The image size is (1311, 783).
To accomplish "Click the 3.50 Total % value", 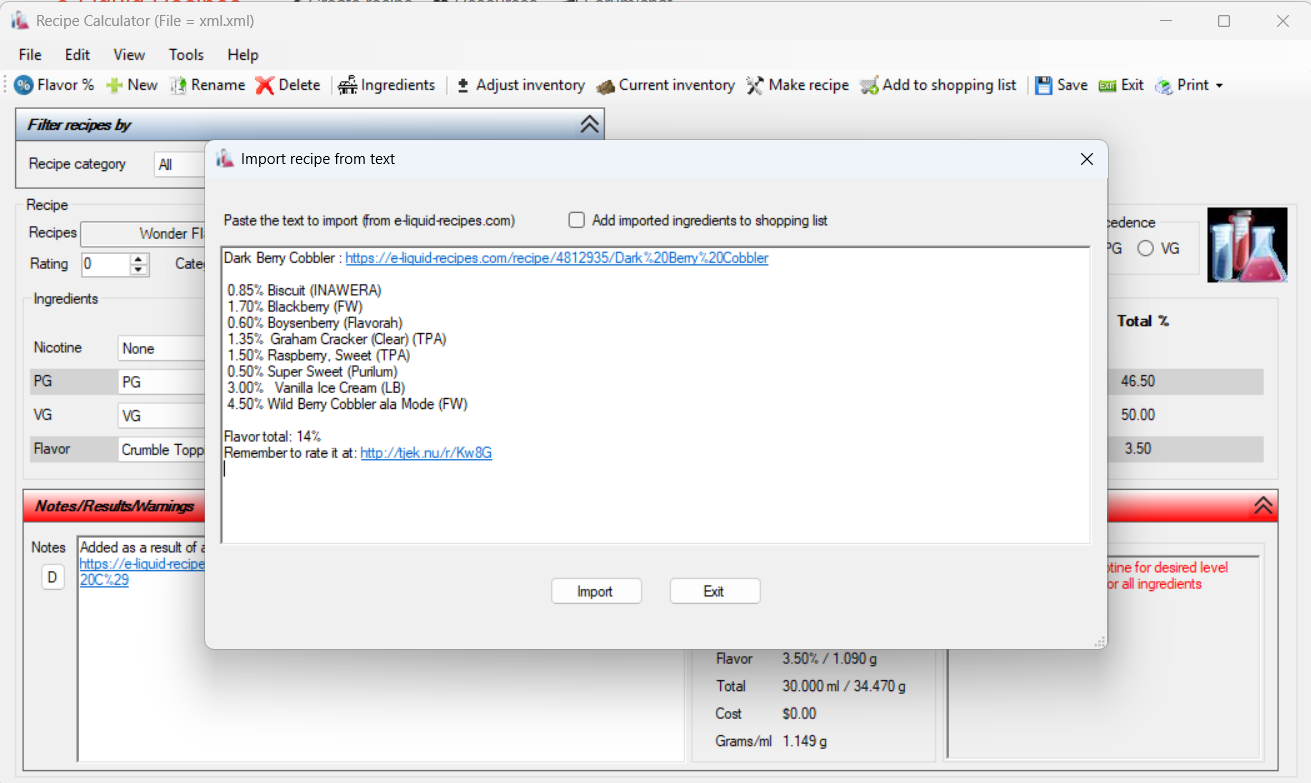I will [1138, 449].
